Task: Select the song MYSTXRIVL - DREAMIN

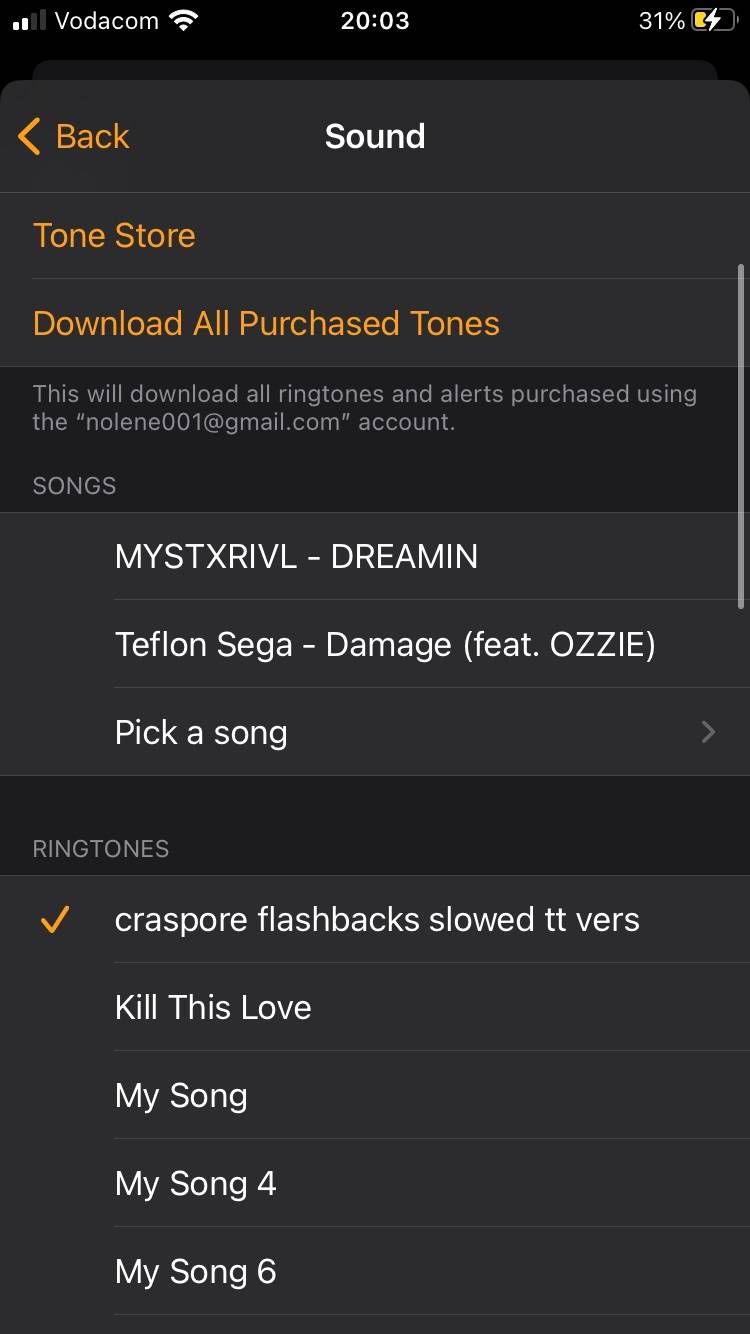Action: [296, 556]
